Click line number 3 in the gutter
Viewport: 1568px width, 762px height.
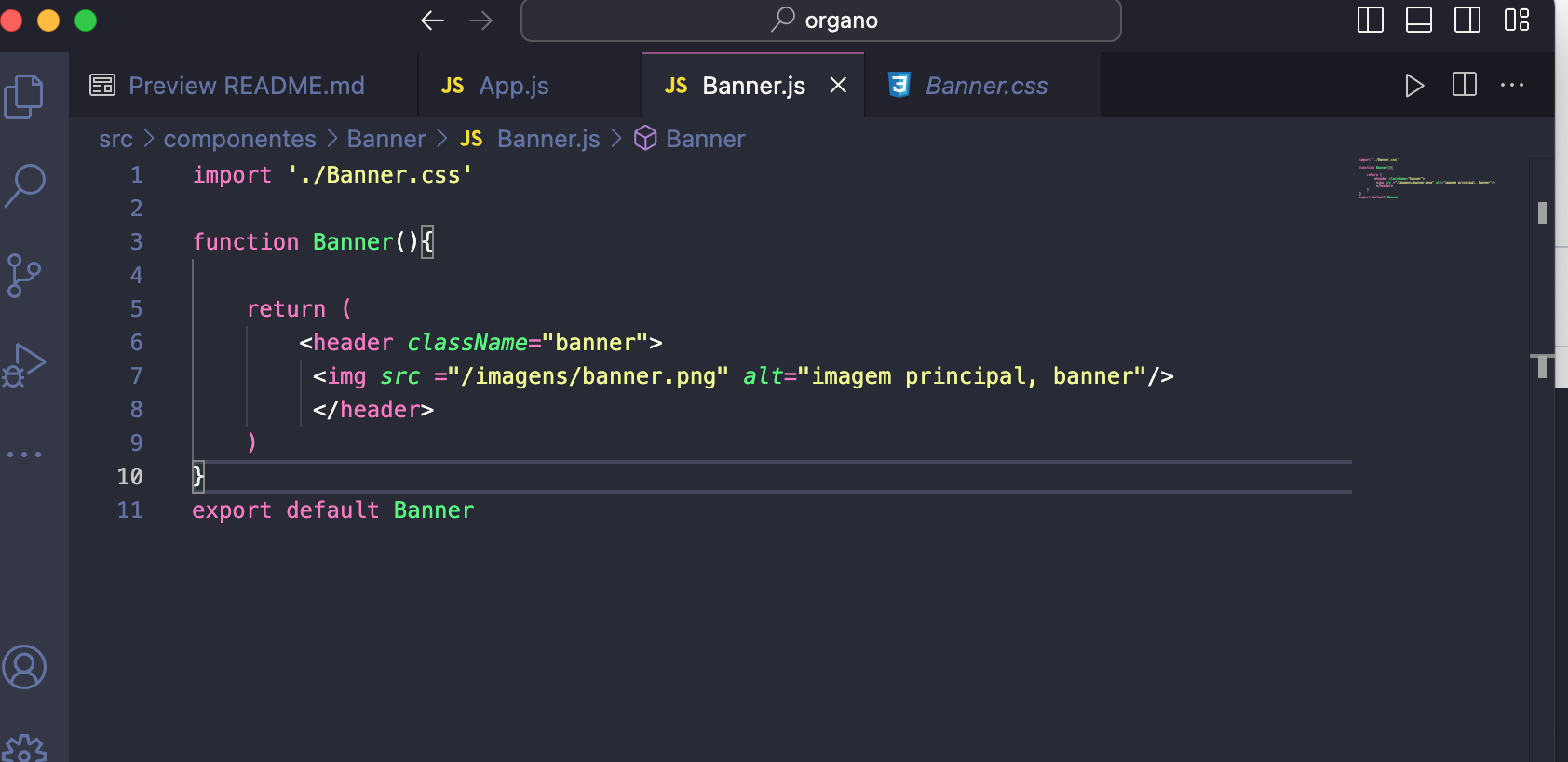click(x=136, y=242)
